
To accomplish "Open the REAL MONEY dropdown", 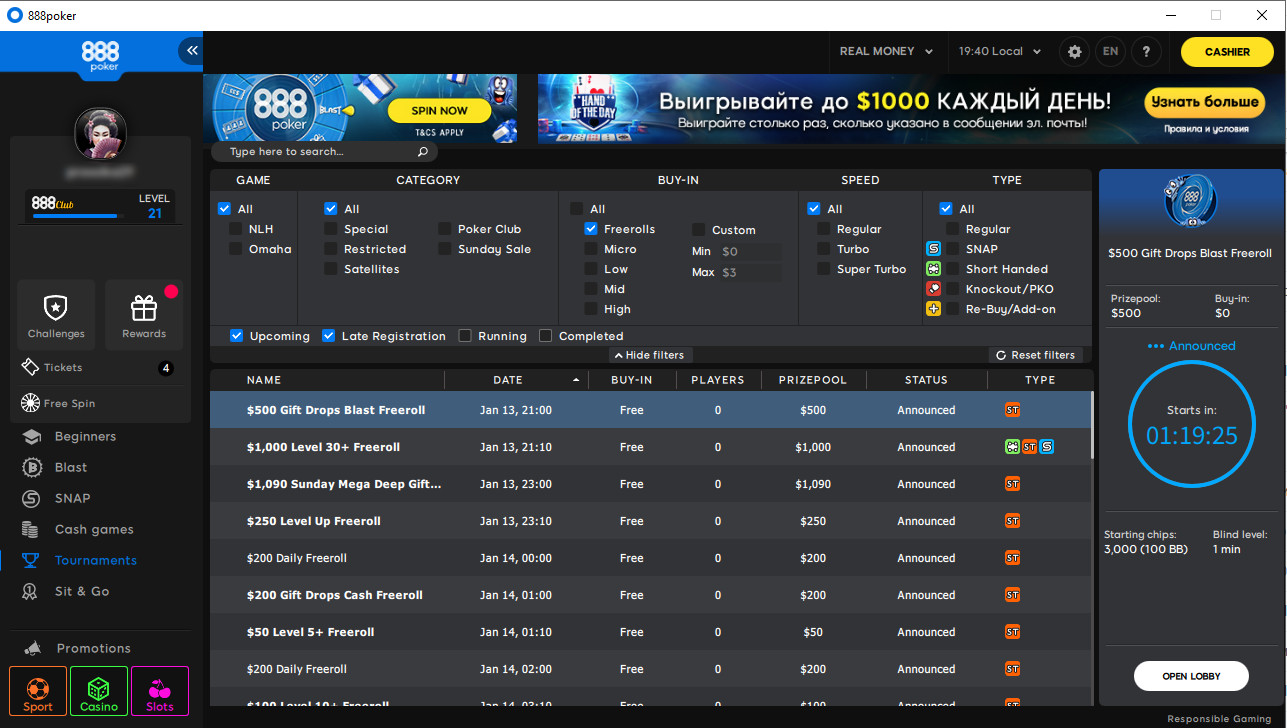I will point(885,51).
